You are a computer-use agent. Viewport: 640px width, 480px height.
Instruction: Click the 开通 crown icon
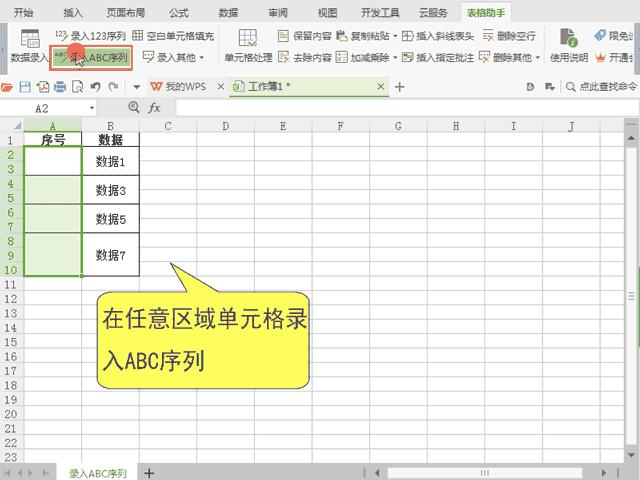[x=600, y=58]
